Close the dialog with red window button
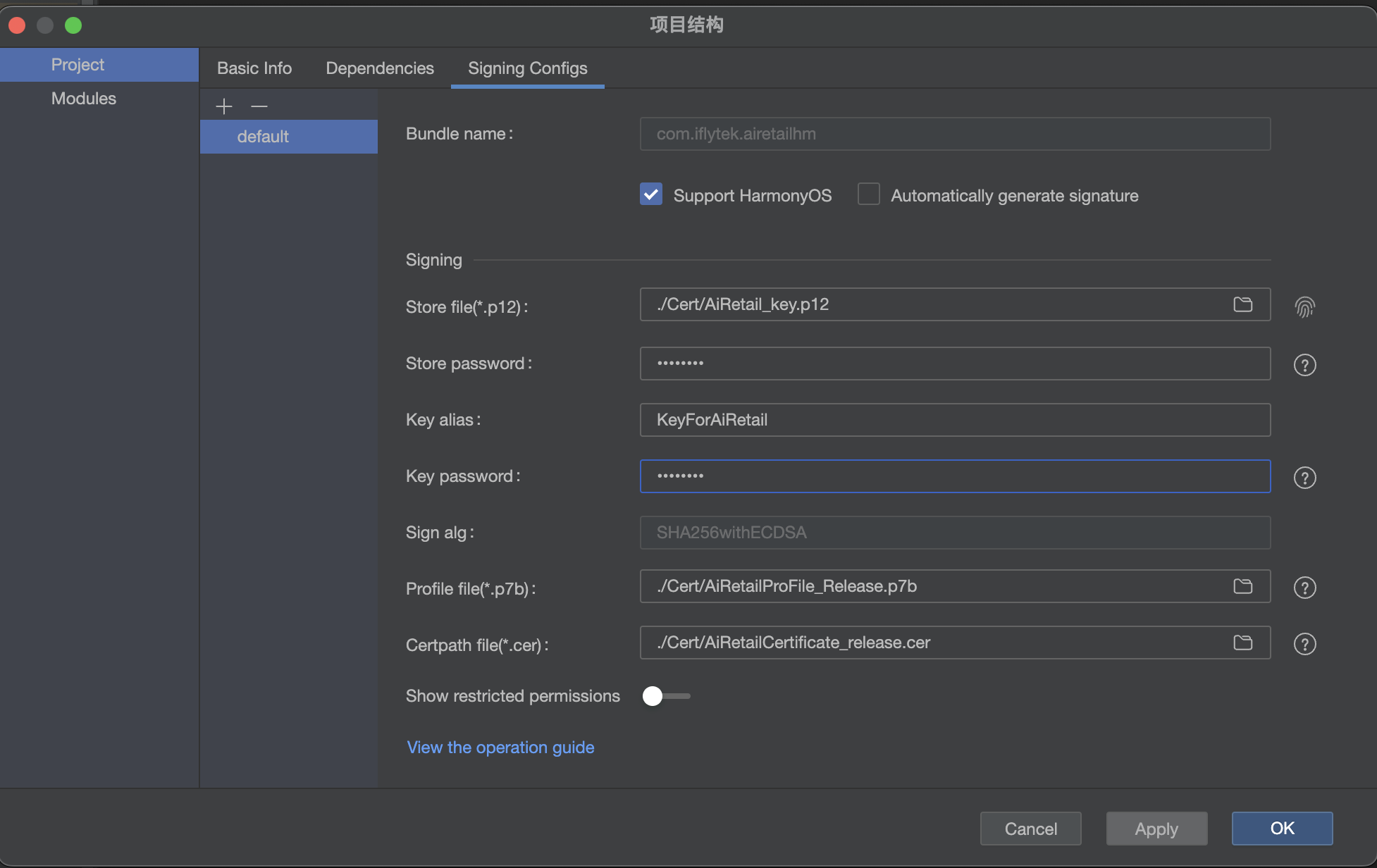The image size is (1377, 868). point(17,25)
